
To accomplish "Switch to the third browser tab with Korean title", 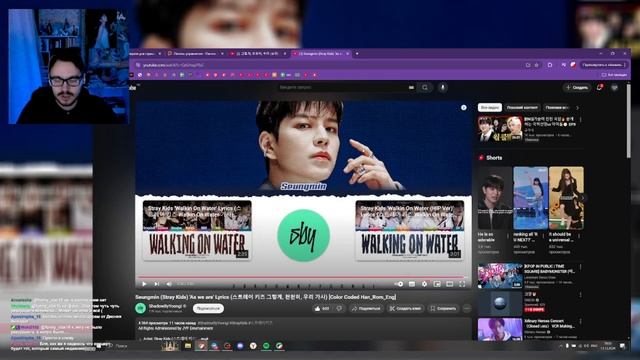I will click(257, 53).
